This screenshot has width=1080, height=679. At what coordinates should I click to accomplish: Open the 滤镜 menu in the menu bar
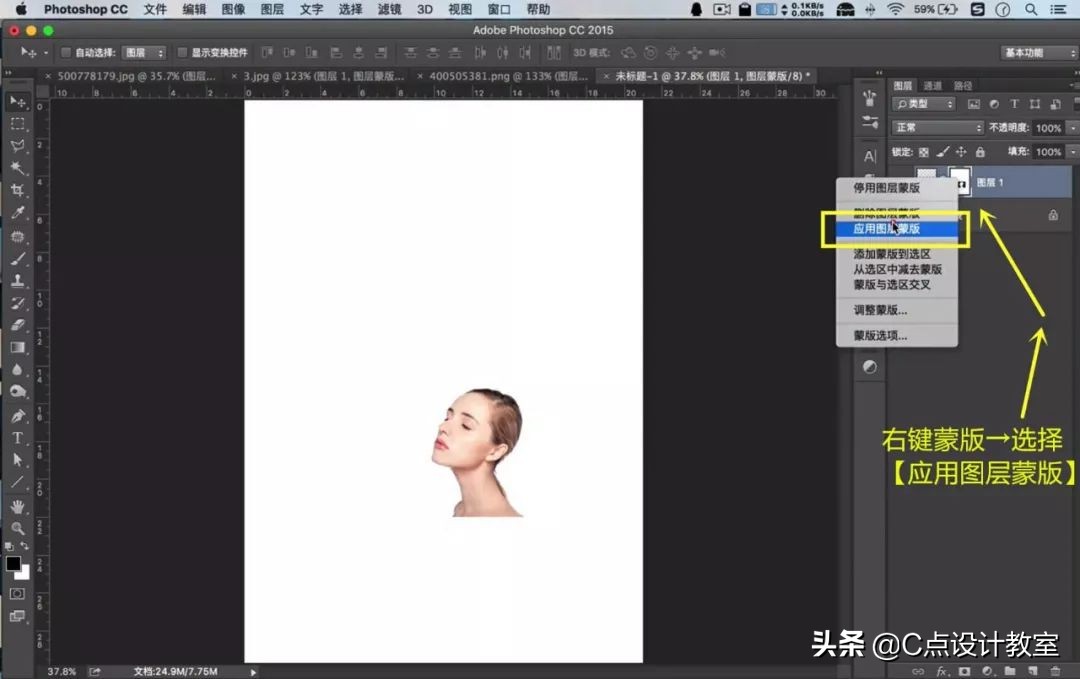[388, 10]
